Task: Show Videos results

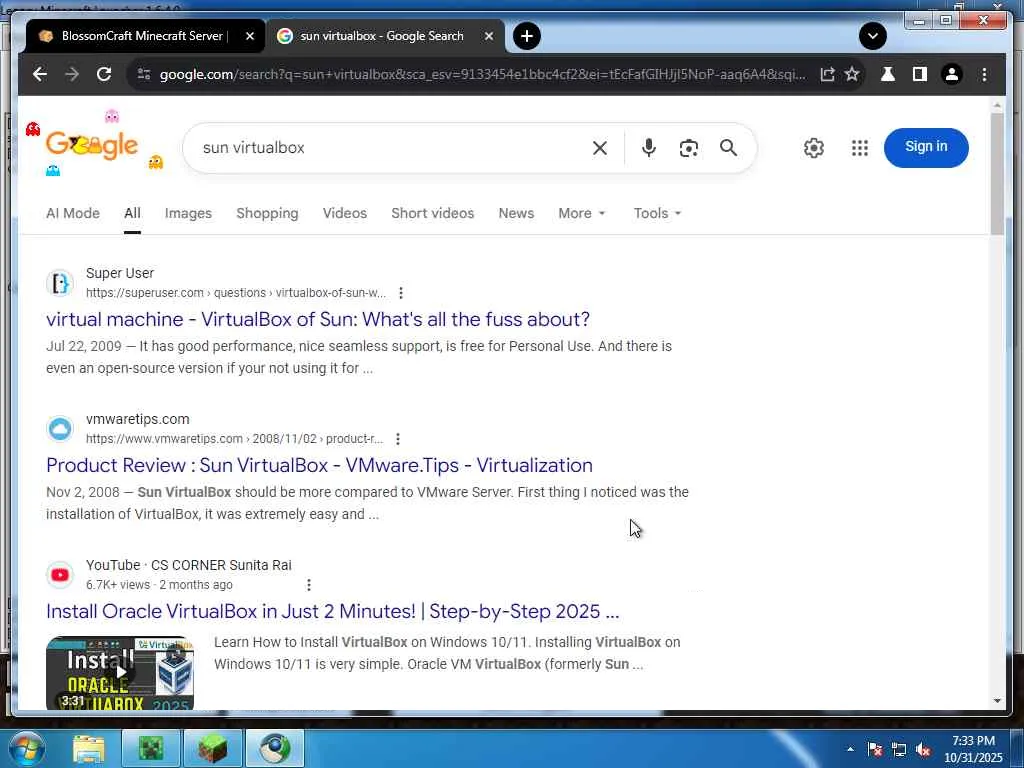Action: pos(345,214)
